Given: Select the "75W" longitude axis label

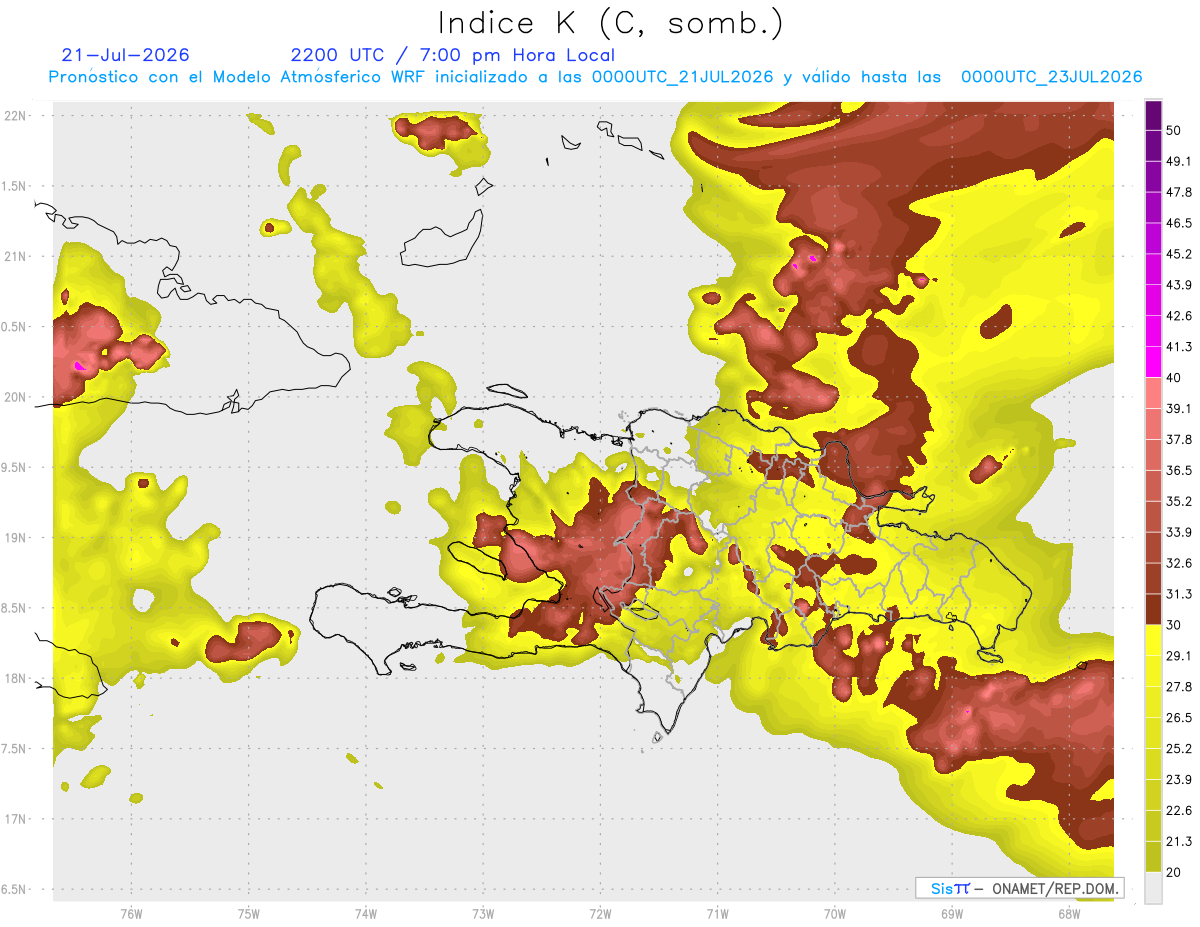Looking at the screenshot, I should coord(249,913).
